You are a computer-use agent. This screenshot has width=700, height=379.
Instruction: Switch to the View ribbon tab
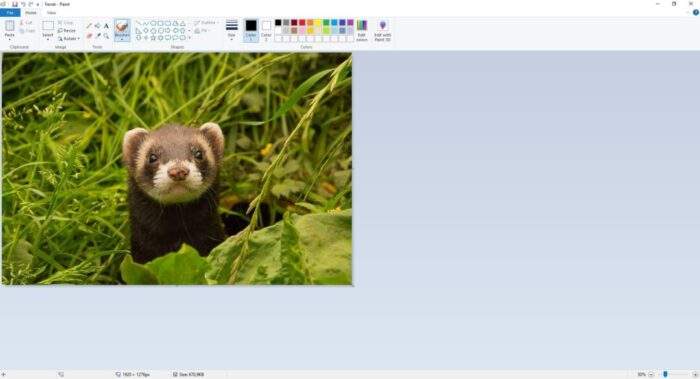tap(51, 13)
